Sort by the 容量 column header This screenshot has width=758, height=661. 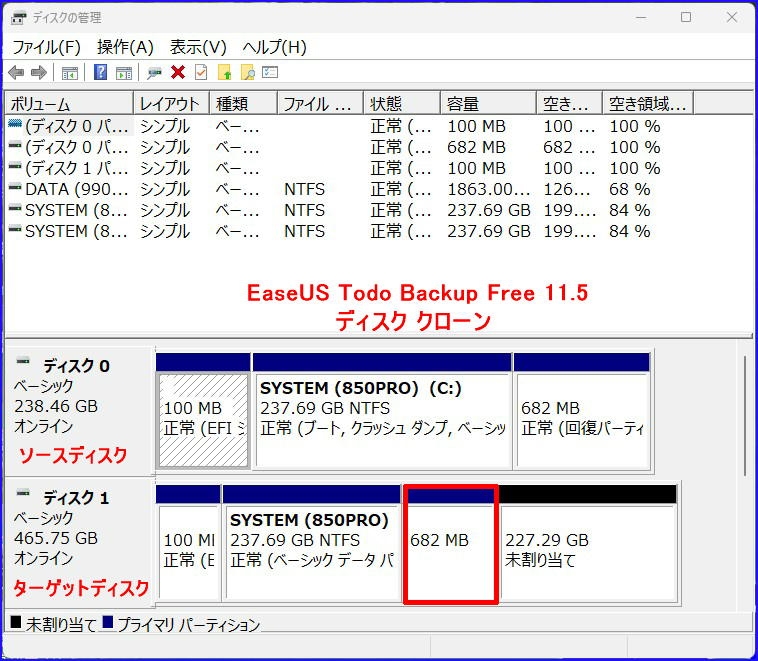point(488,103)
